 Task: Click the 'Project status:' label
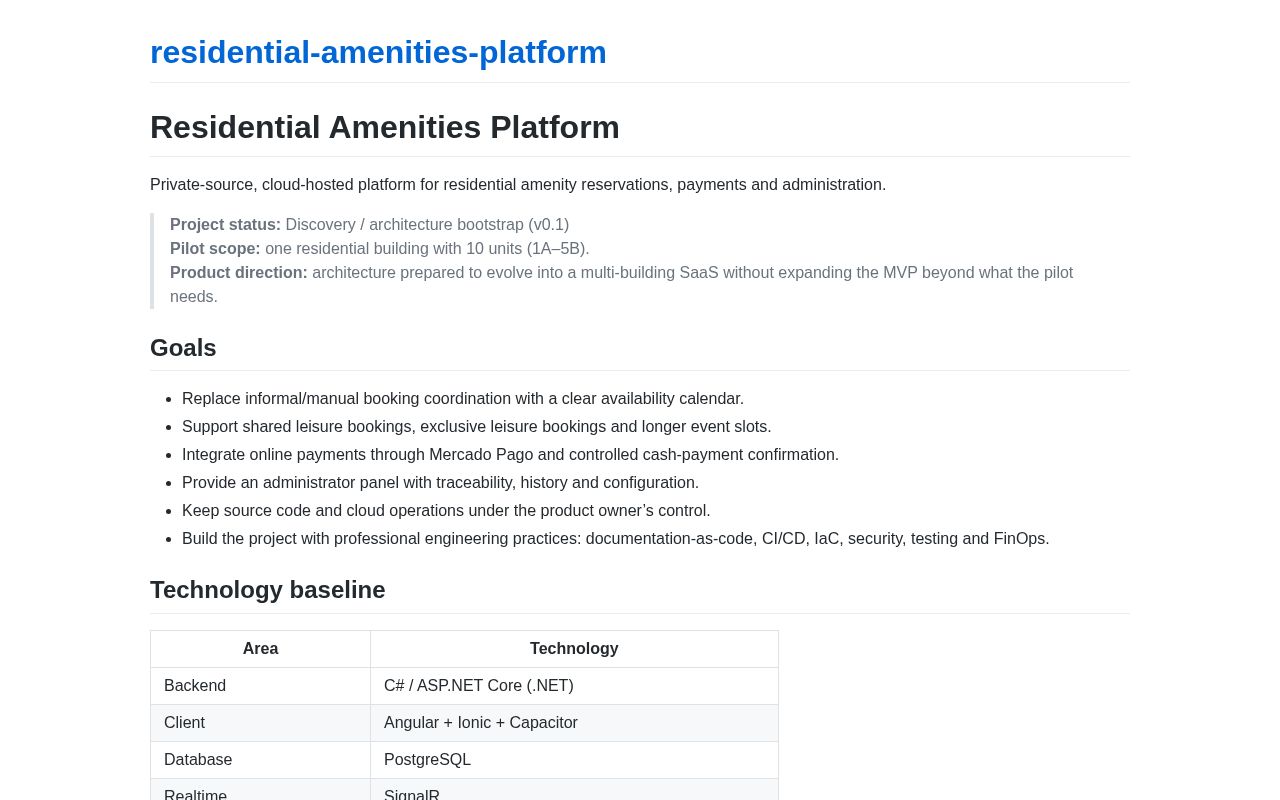click(225, 225)
